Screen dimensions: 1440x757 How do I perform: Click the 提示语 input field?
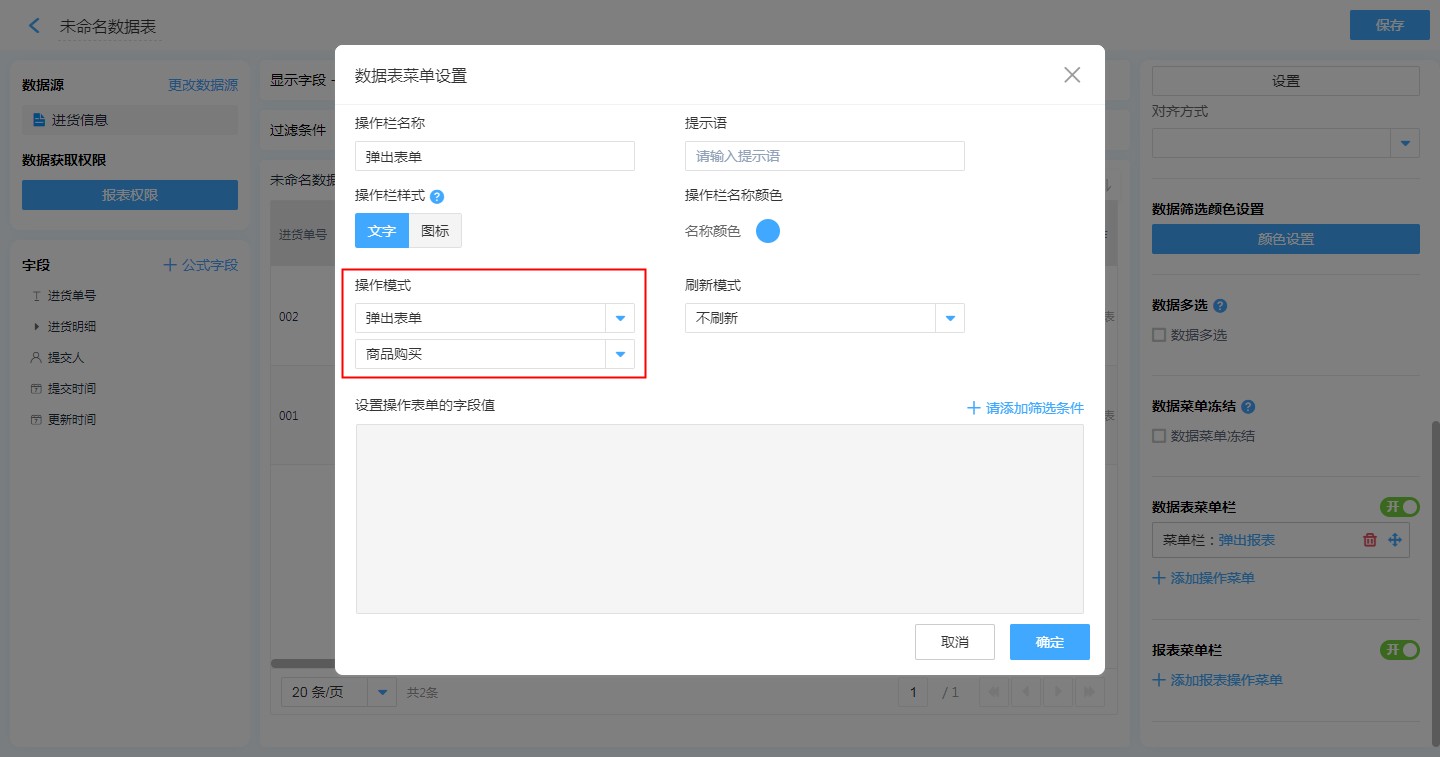pos(824,156)
